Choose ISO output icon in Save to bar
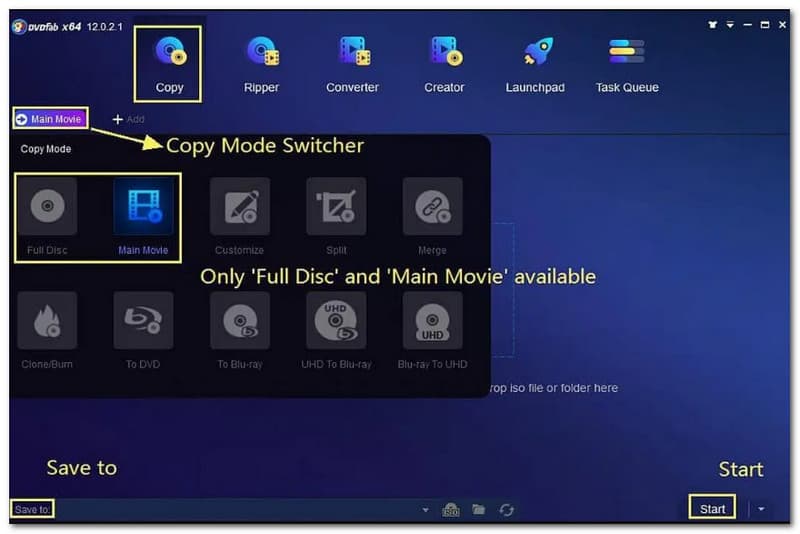 click(x=451, y=510)
